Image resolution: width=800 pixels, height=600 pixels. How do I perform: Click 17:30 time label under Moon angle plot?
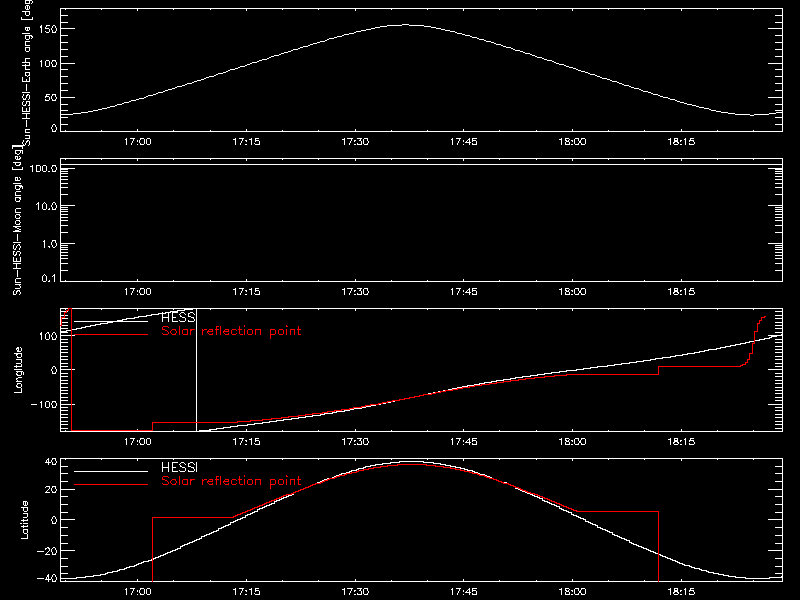[355, 292]
